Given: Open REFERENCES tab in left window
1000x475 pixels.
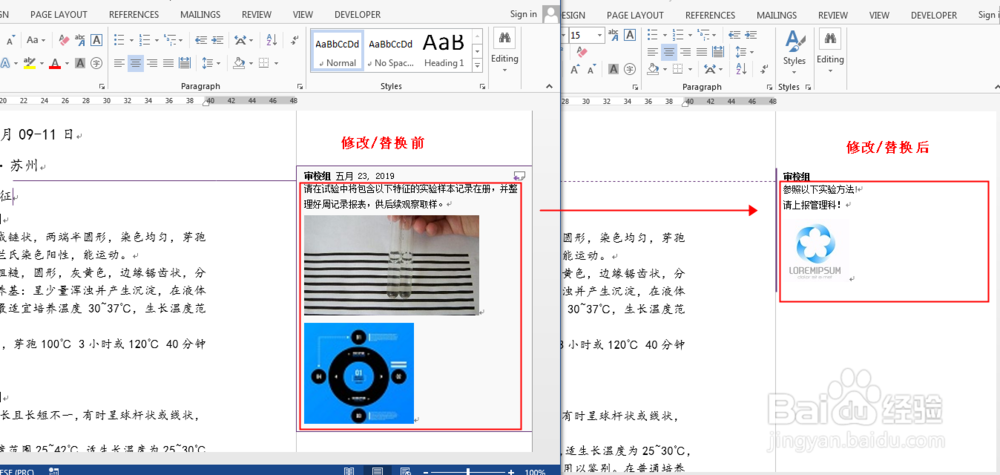Looking at the screenshot, I should pos(134,14).
